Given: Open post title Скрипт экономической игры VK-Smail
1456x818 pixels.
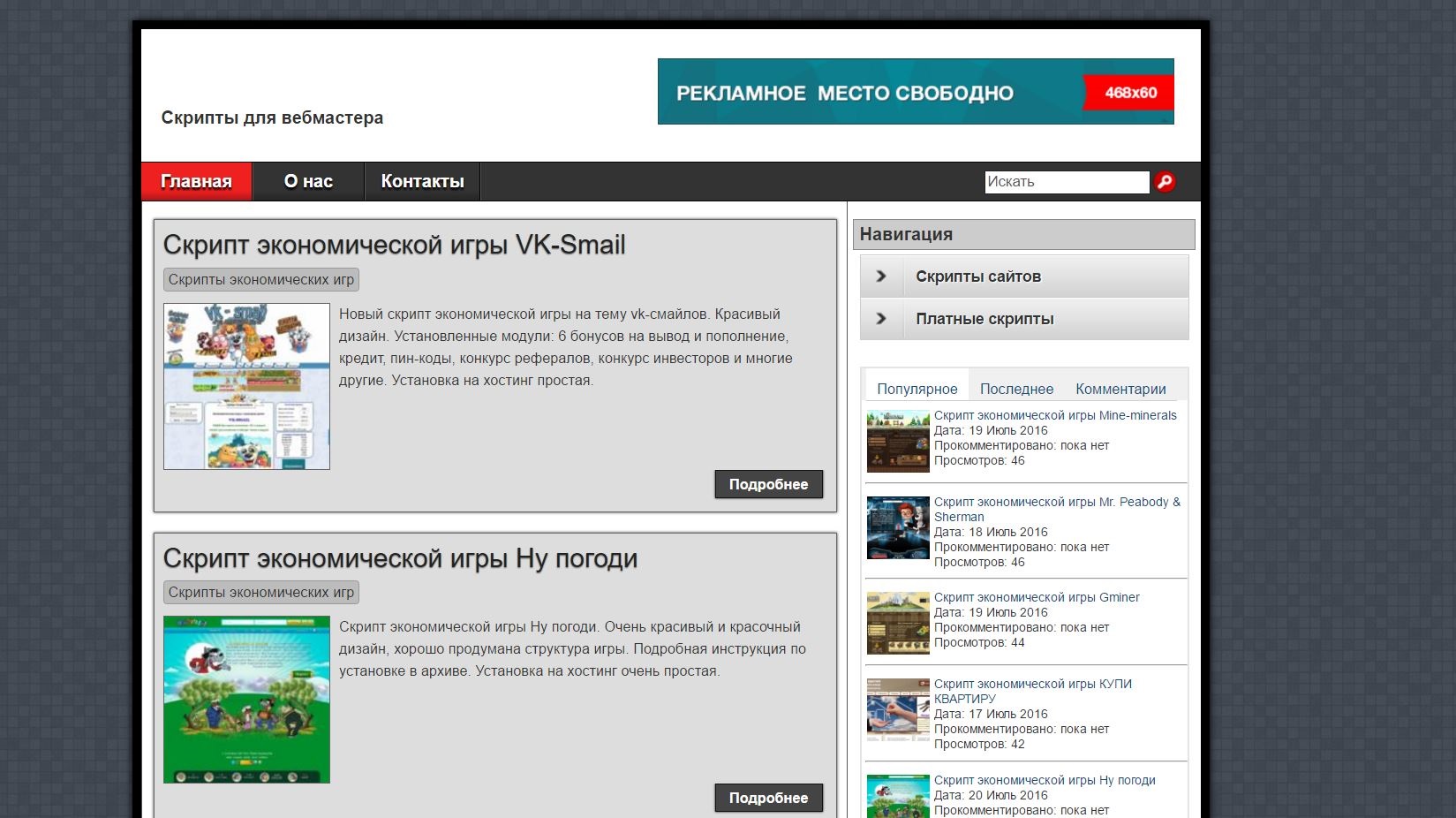Looking at the screenshot, I should (x=394, y=245).
